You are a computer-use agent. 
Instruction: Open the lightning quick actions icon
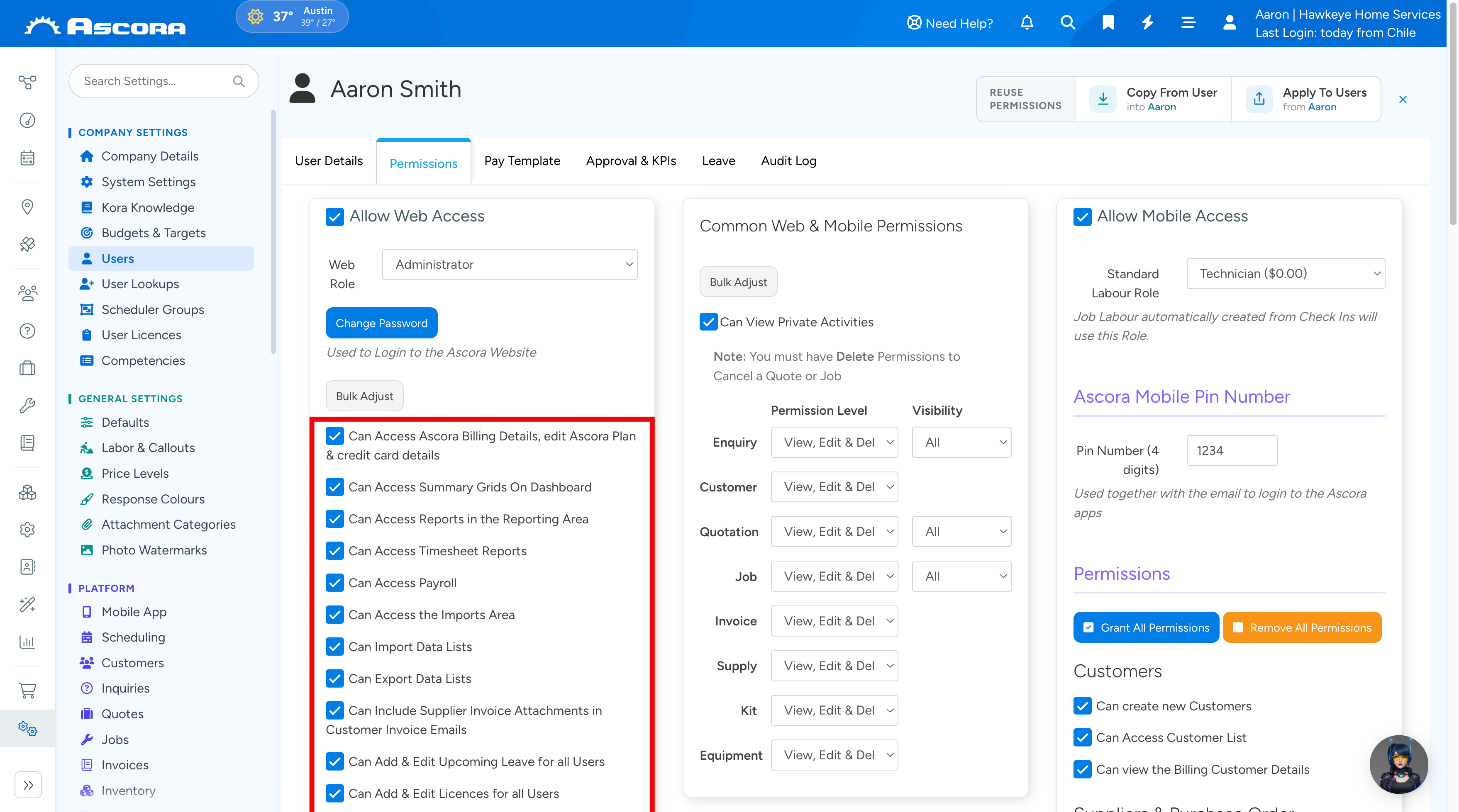1147,23
